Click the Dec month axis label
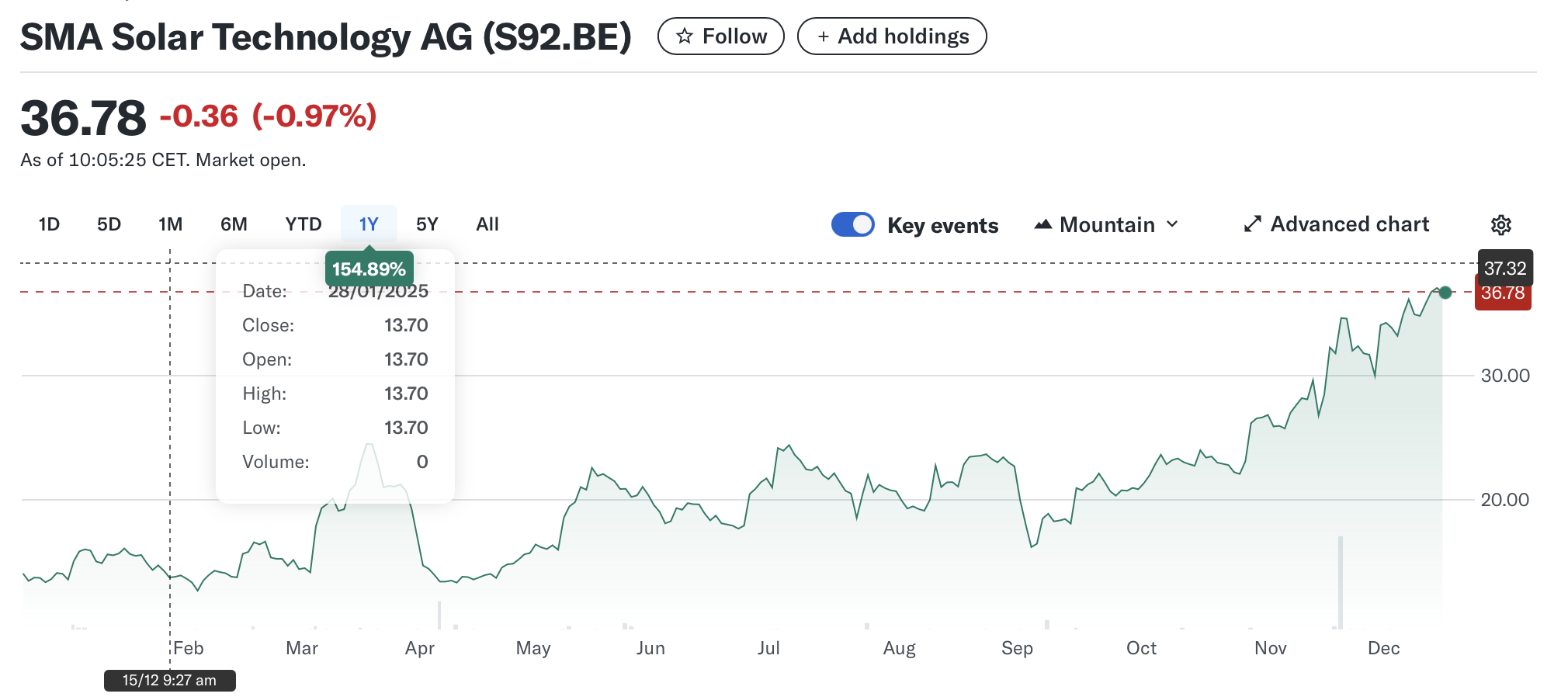 pos(1383,648)
